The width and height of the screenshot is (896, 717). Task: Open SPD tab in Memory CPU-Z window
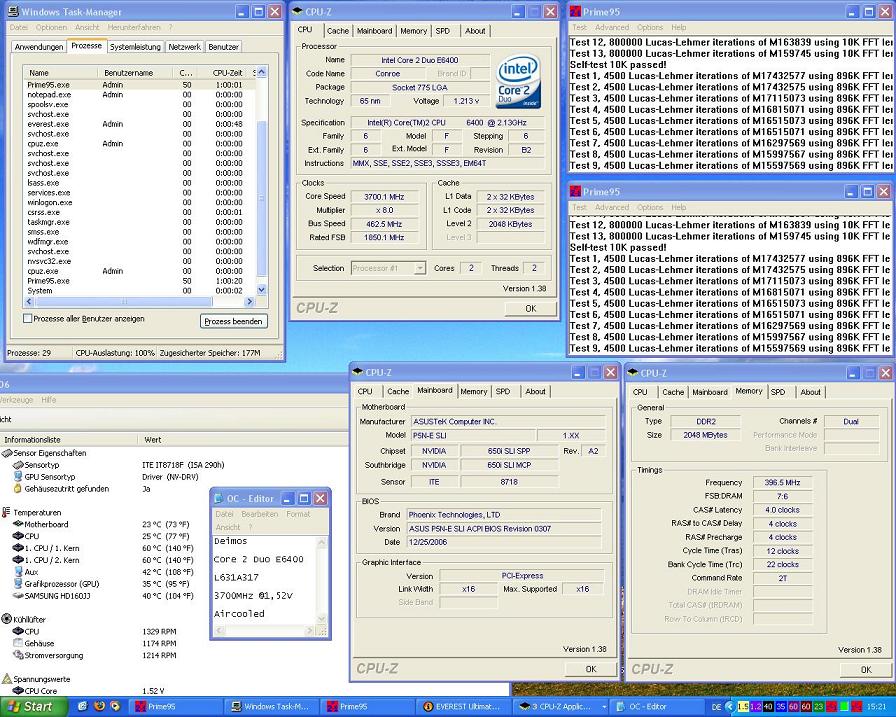(778, 392)
